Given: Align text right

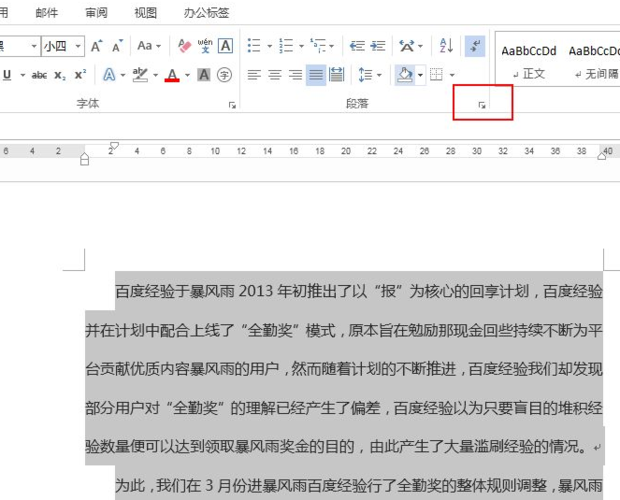Looking at the screenshot, I should pyautogui.click(x=295, y=74).
